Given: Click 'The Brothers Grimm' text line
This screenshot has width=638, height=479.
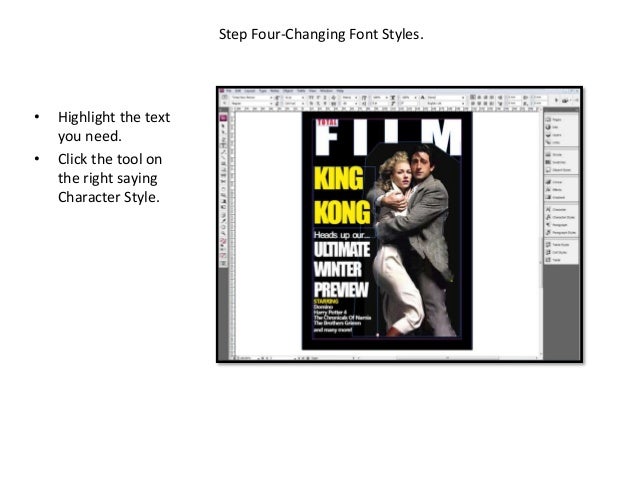Looking at the screenshot, I should [x=337, y=323].
